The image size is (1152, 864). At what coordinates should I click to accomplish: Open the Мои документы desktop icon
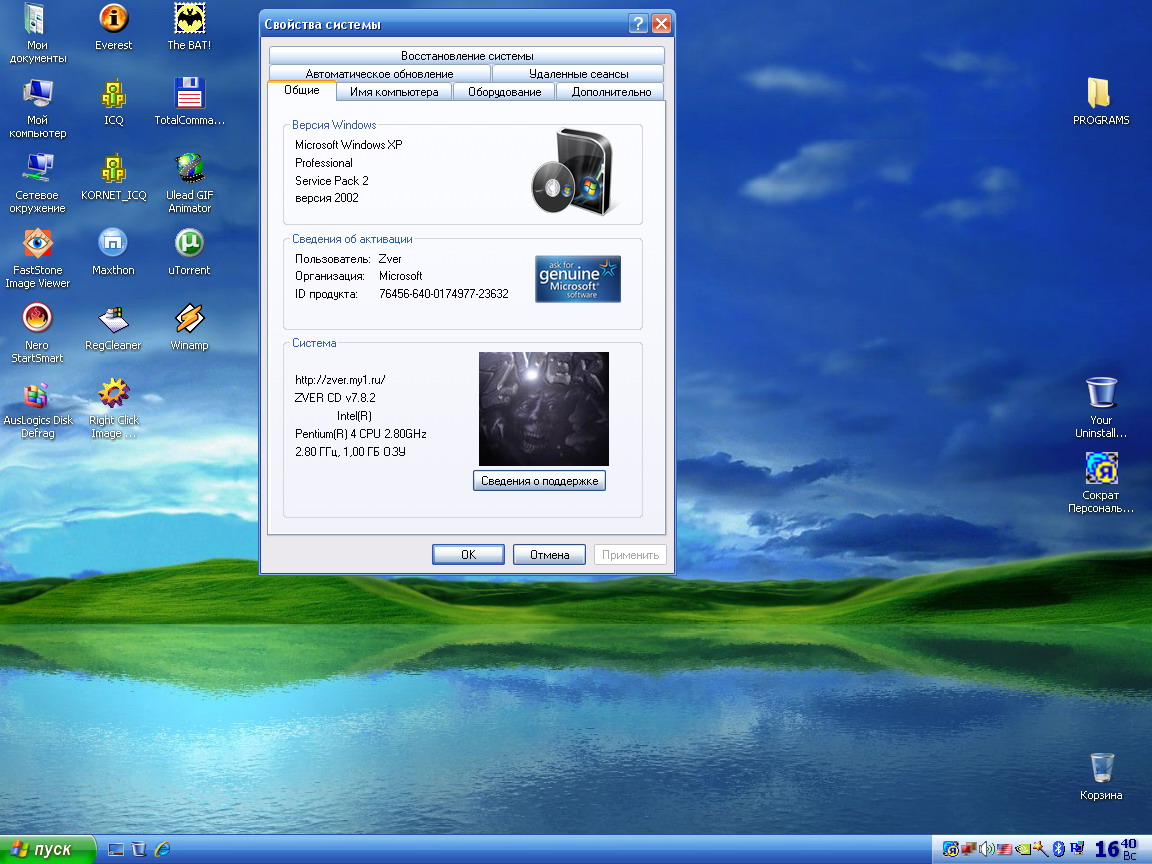(x=37, y=33)
